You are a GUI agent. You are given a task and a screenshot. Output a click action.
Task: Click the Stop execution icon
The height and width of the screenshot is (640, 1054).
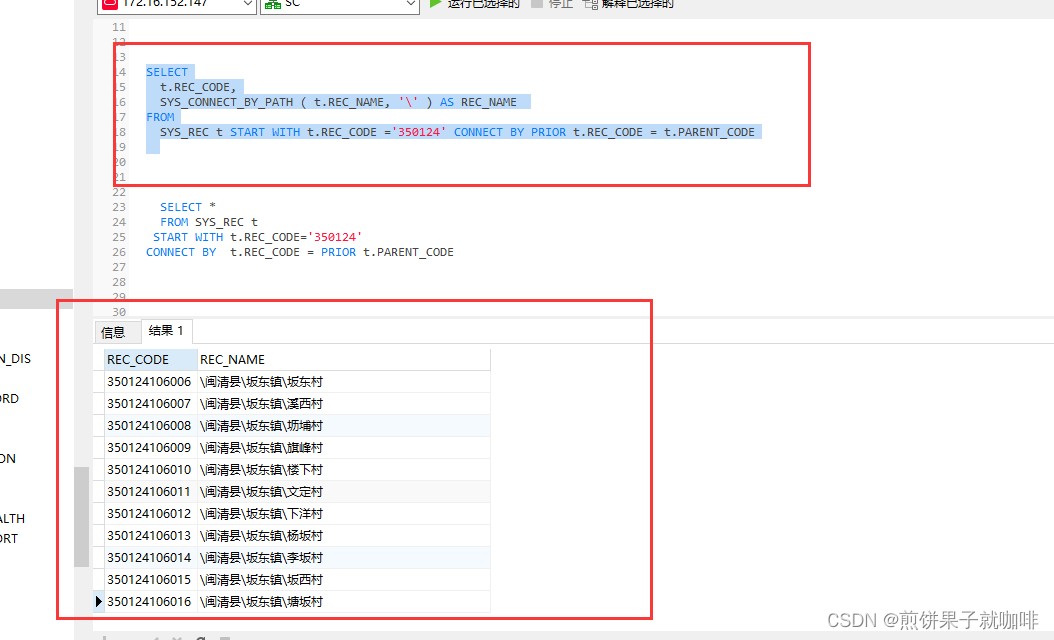pos(536,3)
